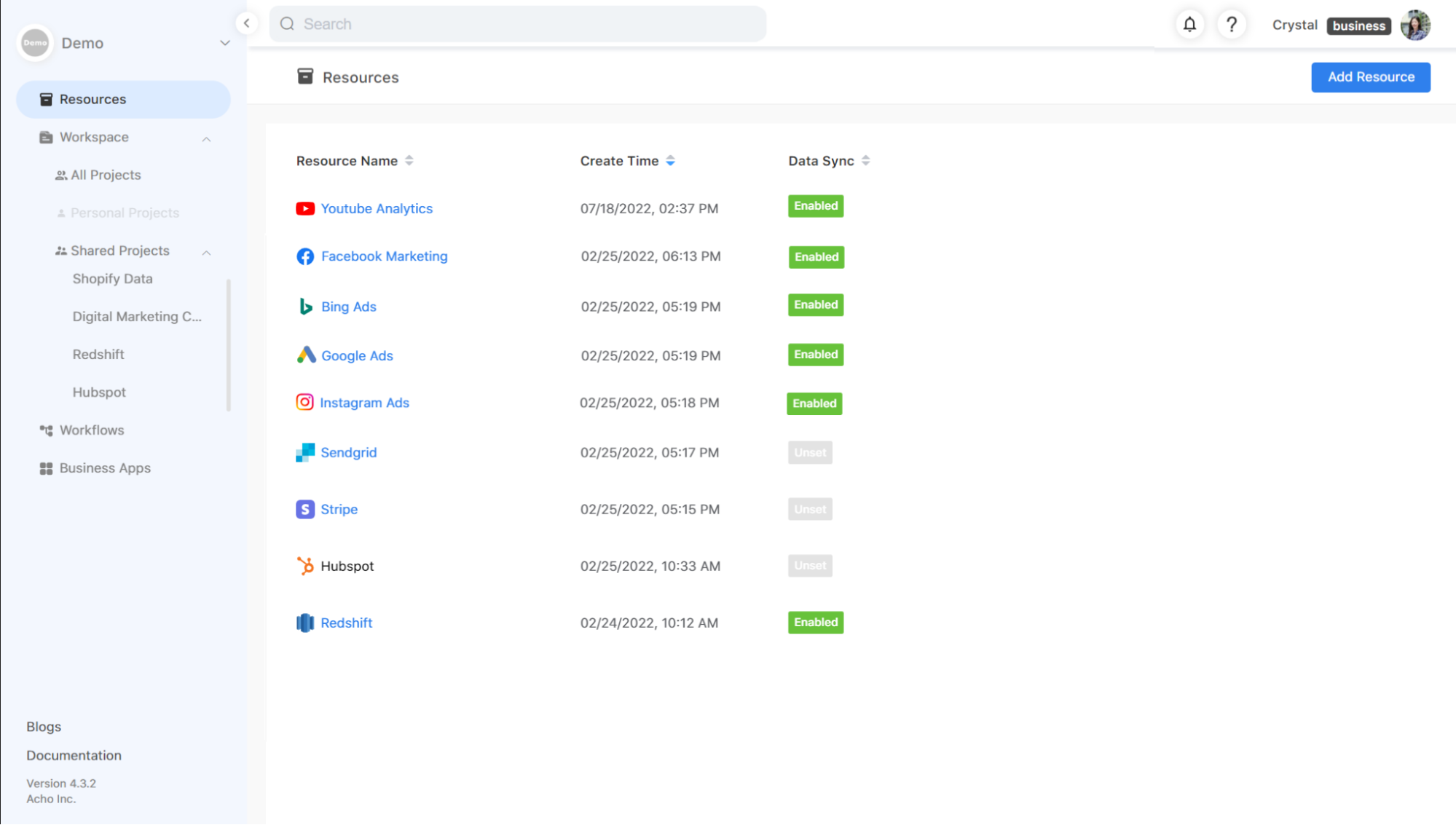The width and height of the screenshot is (1456, 825).
Task: Click the Add Resource button
Action: 1370,77
